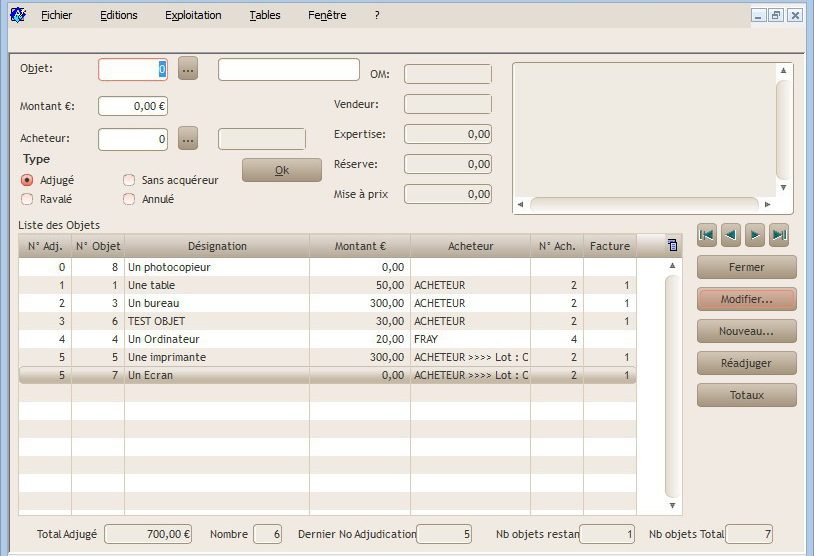The width and height of the screenshot is (814, 556).
Task: Open the Exploitation menu
Action: click(x=193, y=16)
